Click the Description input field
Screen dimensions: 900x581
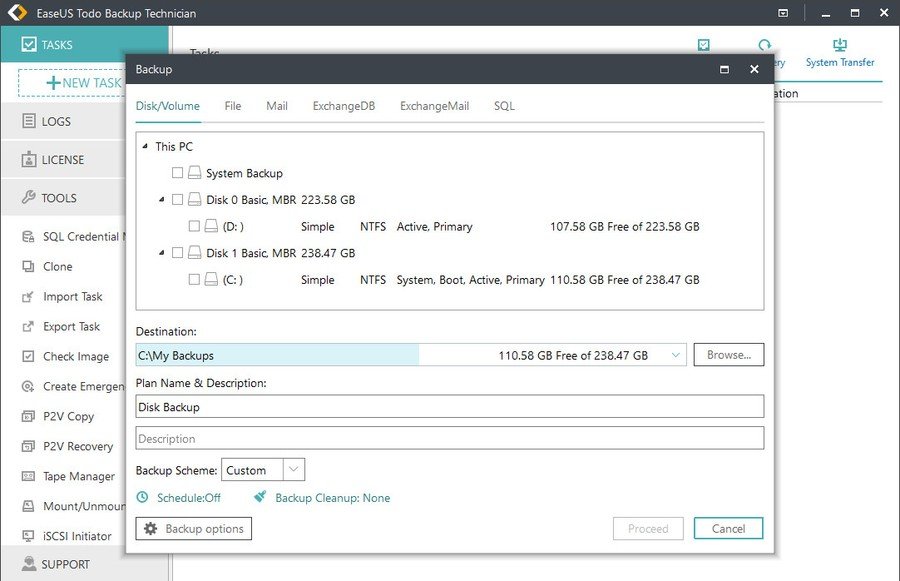point(449,439)
